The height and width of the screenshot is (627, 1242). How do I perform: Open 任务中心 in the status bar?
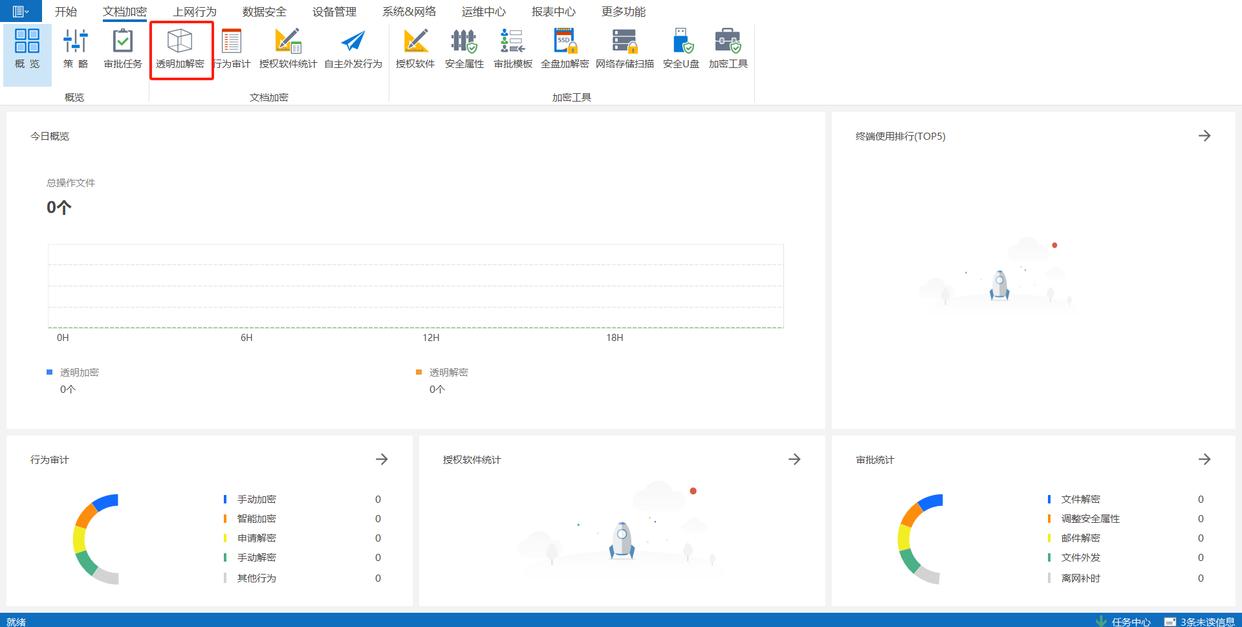click(x=1123, y=621)
